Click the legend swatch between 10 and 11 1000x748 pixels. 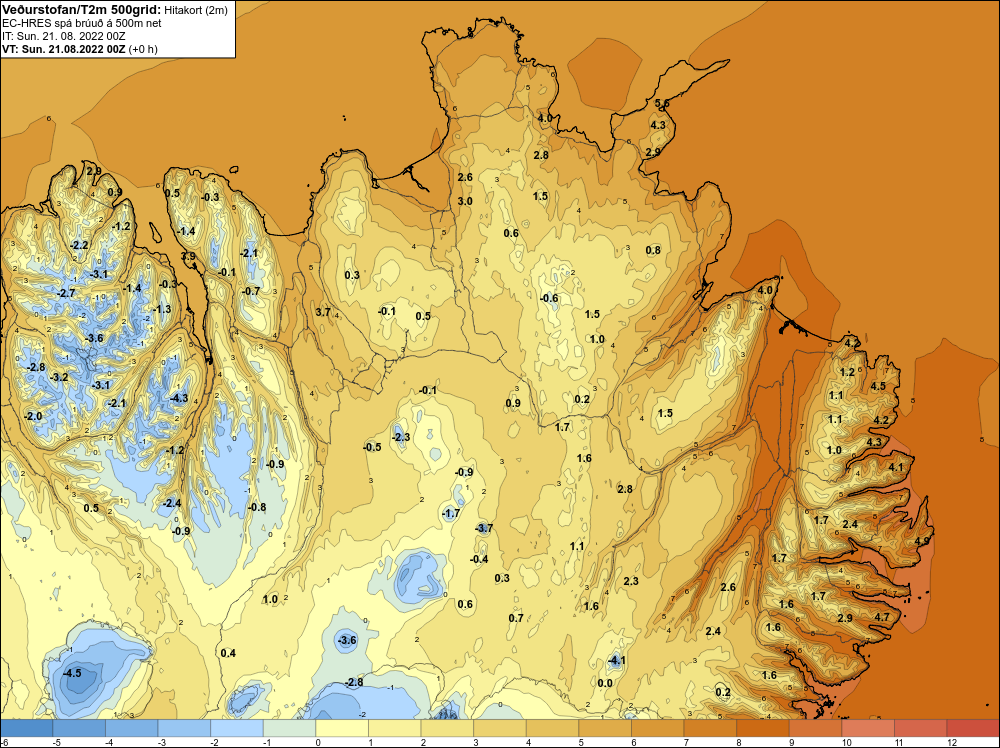click(x=869, y=728)
